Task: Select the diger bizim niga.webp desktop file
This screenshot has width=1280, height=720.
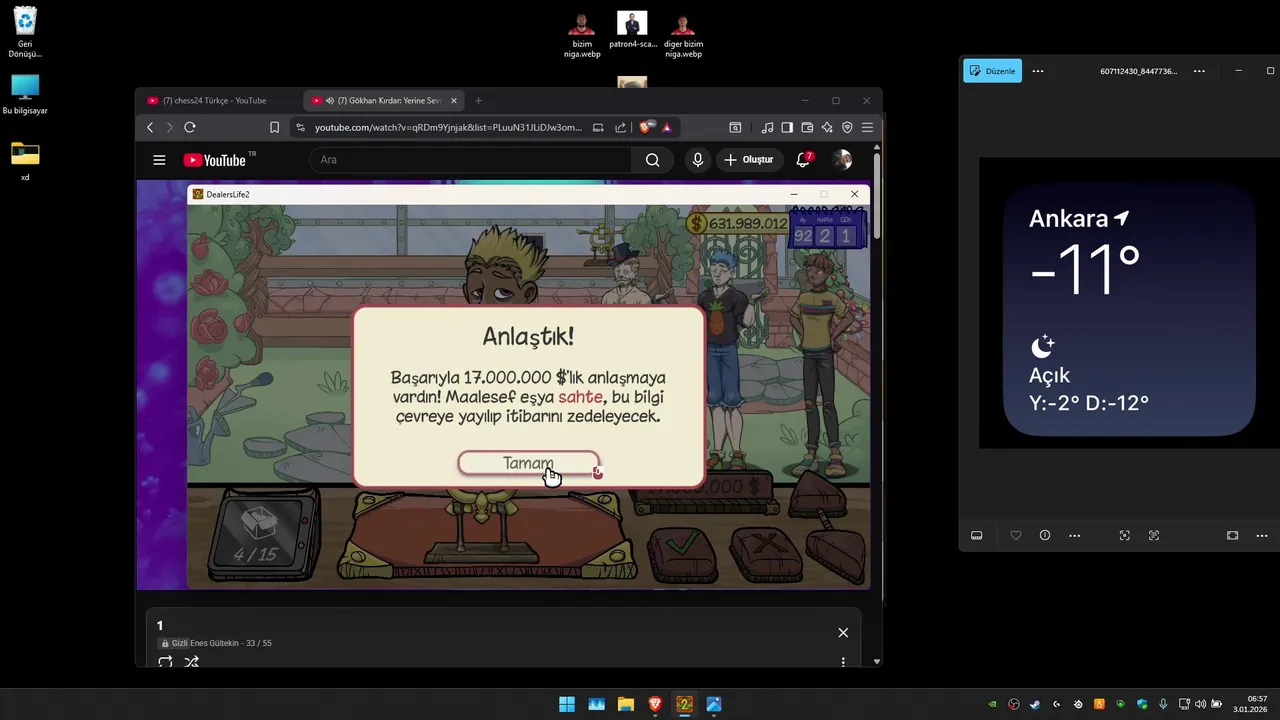Action: pos(683,35)
